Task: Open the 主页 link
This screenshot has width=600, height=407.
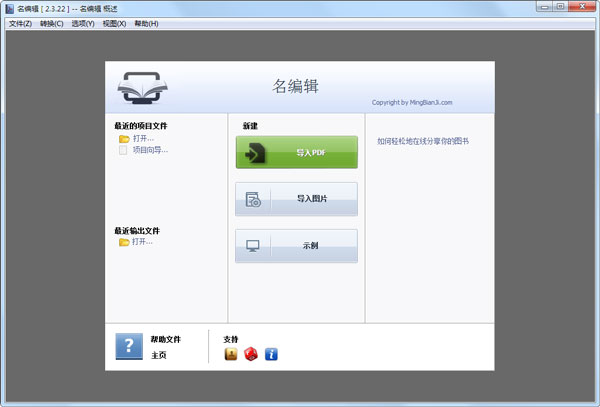Action: [159, 355]
